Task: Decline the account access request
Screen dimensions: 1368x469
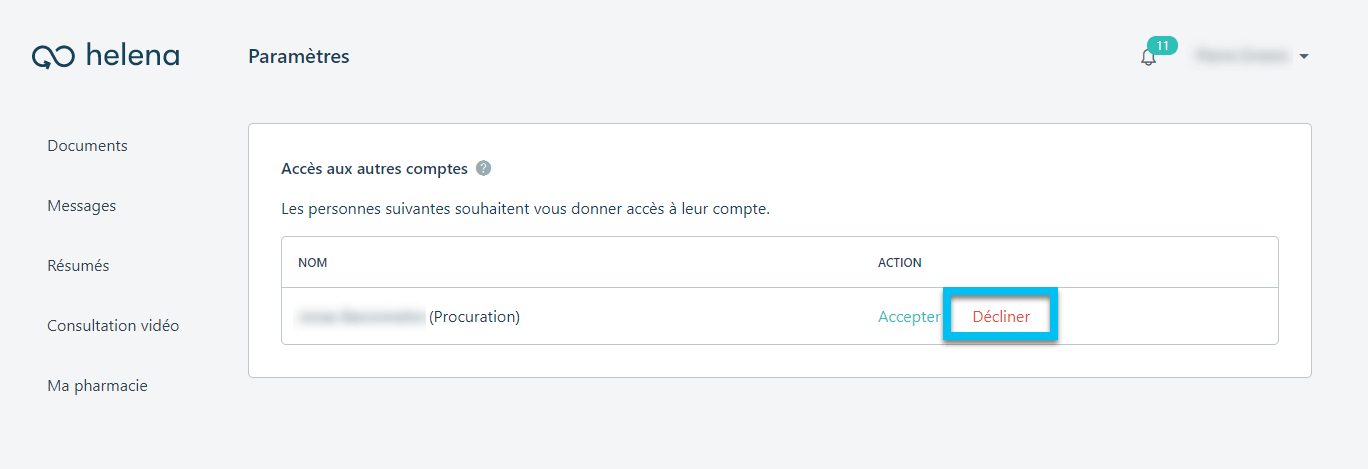Action: point(1001,317)
